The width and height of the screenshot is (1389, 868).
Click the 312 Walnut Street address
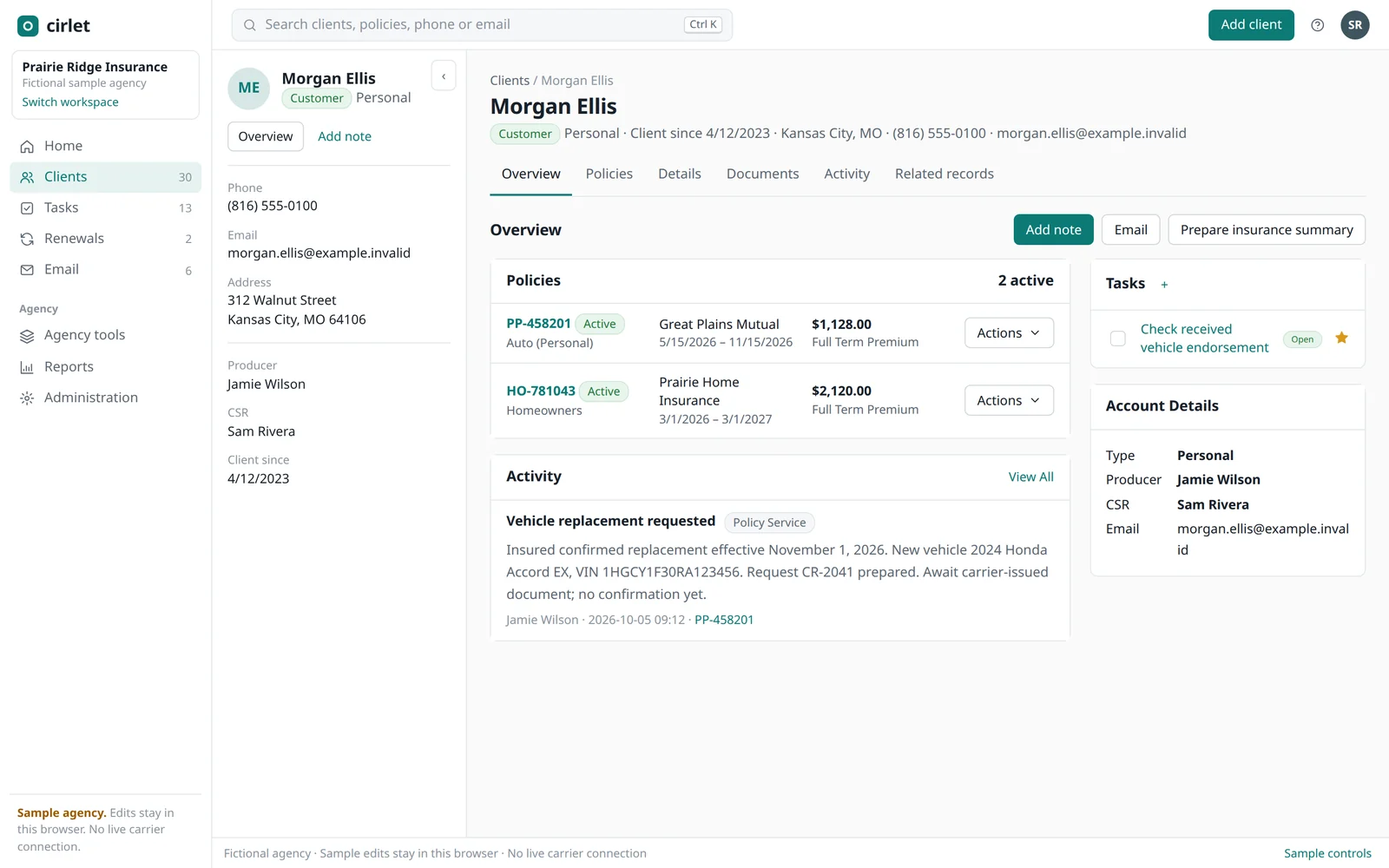[282, 300]
